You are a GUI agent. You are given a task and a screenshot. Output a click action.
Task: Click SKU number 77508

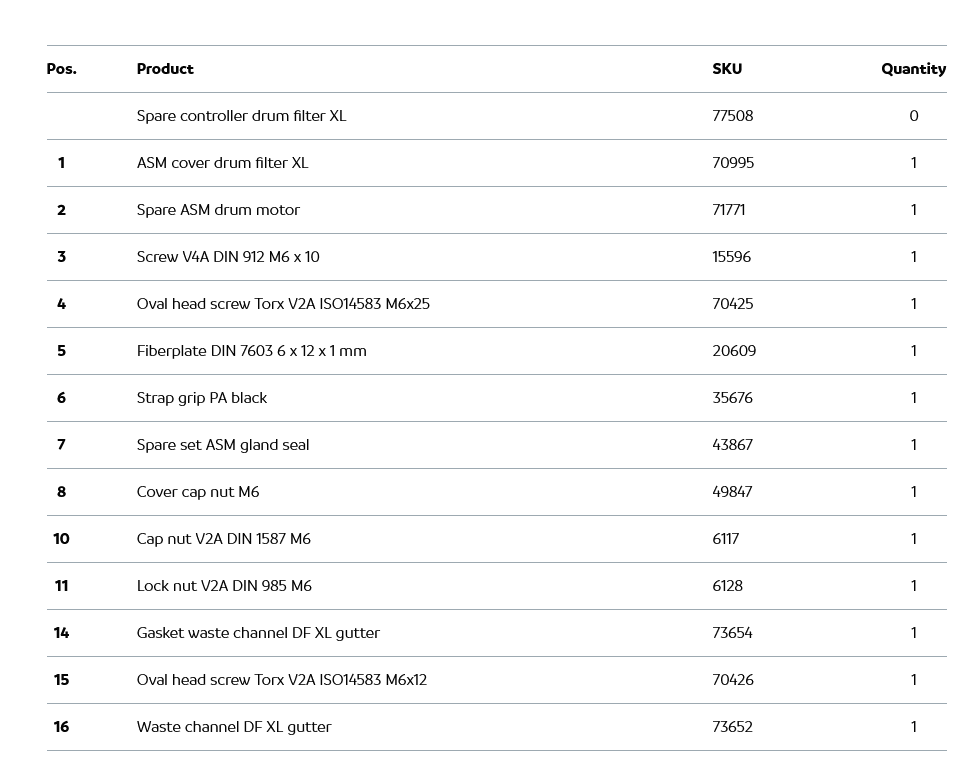coord(732,116)
